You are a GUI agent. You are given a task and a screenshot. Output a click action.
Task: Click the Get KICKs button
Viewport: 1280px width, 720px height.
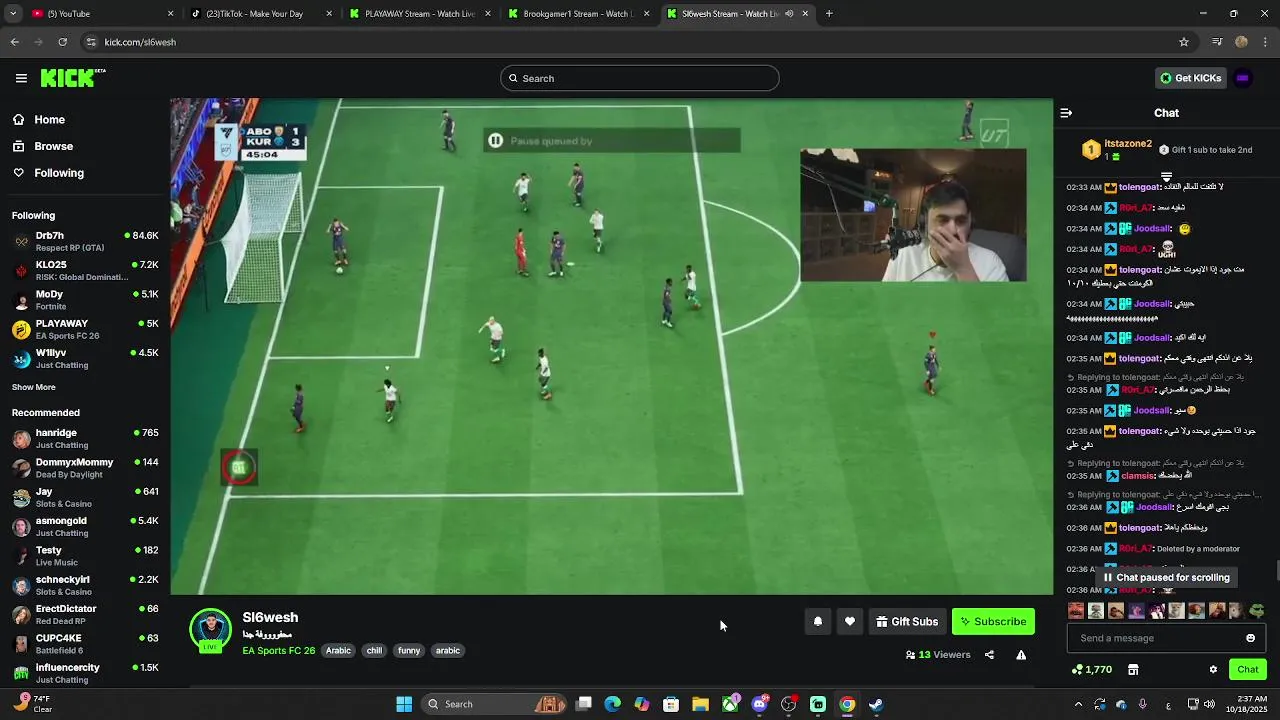pos(1190,78)
